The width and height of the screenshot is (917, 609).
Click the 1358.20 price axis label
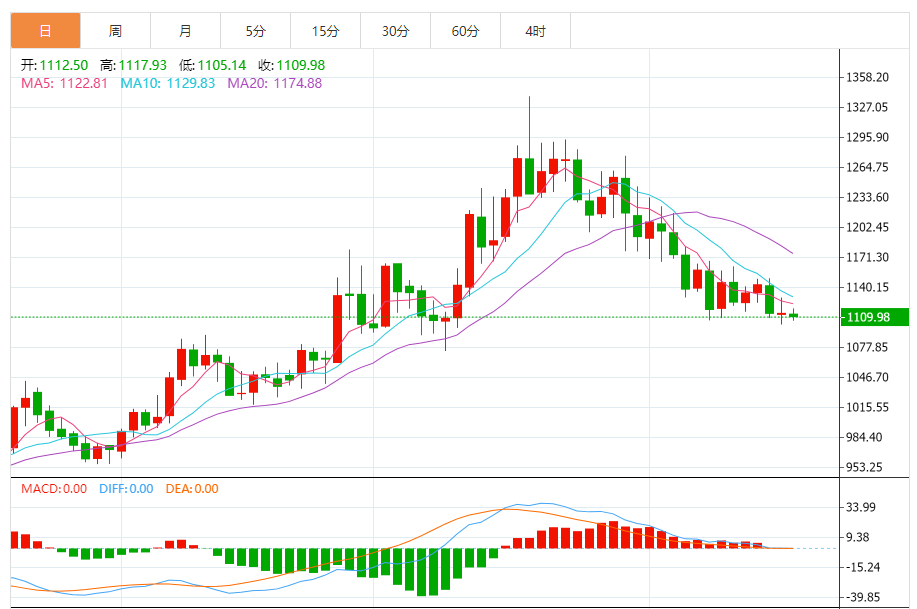coord(867,77)
